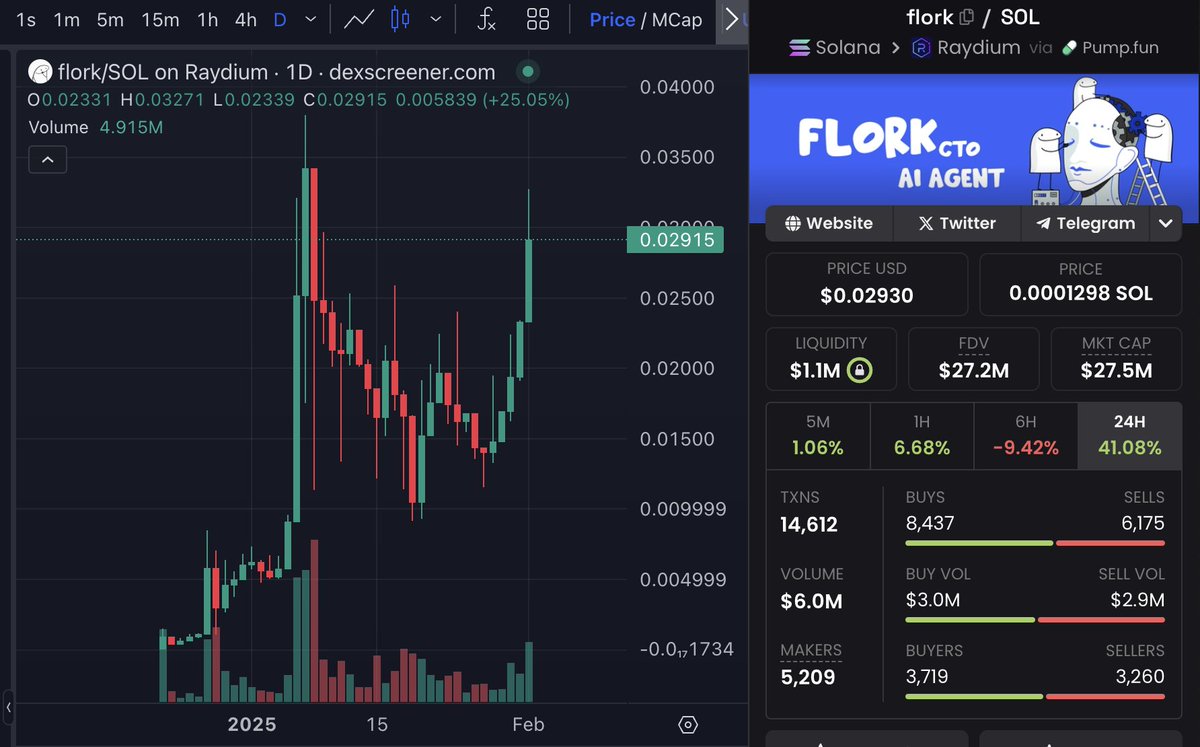Image resolution: width=1200 pixels, height=747 pixels.
Task: Select the 5M stats tab
Action: pos(818,436)
